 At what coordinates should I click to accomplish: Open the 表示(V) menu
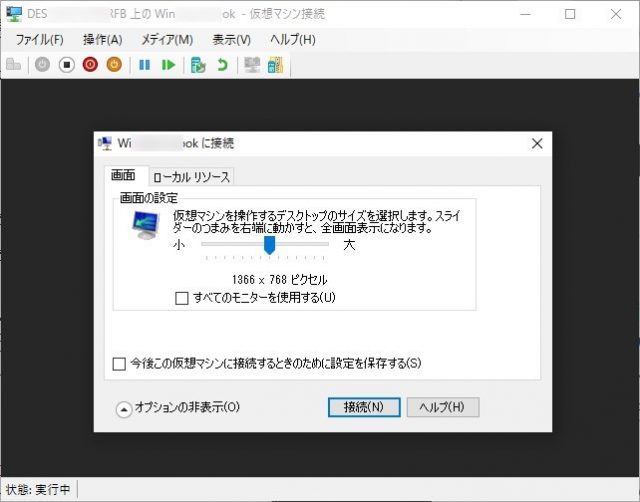231,40
